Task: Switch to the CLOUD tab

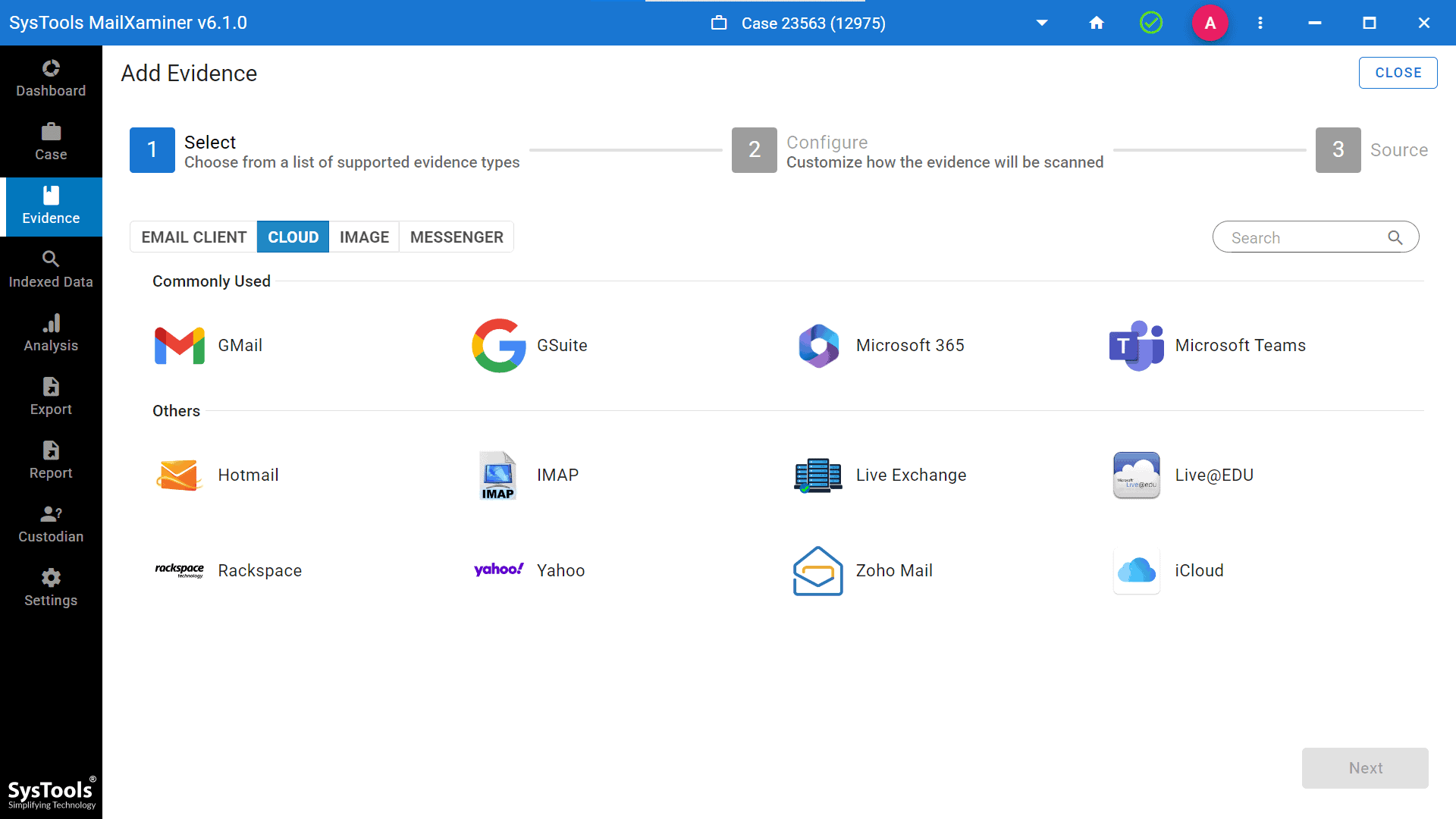Action: (x=293, y=237)
